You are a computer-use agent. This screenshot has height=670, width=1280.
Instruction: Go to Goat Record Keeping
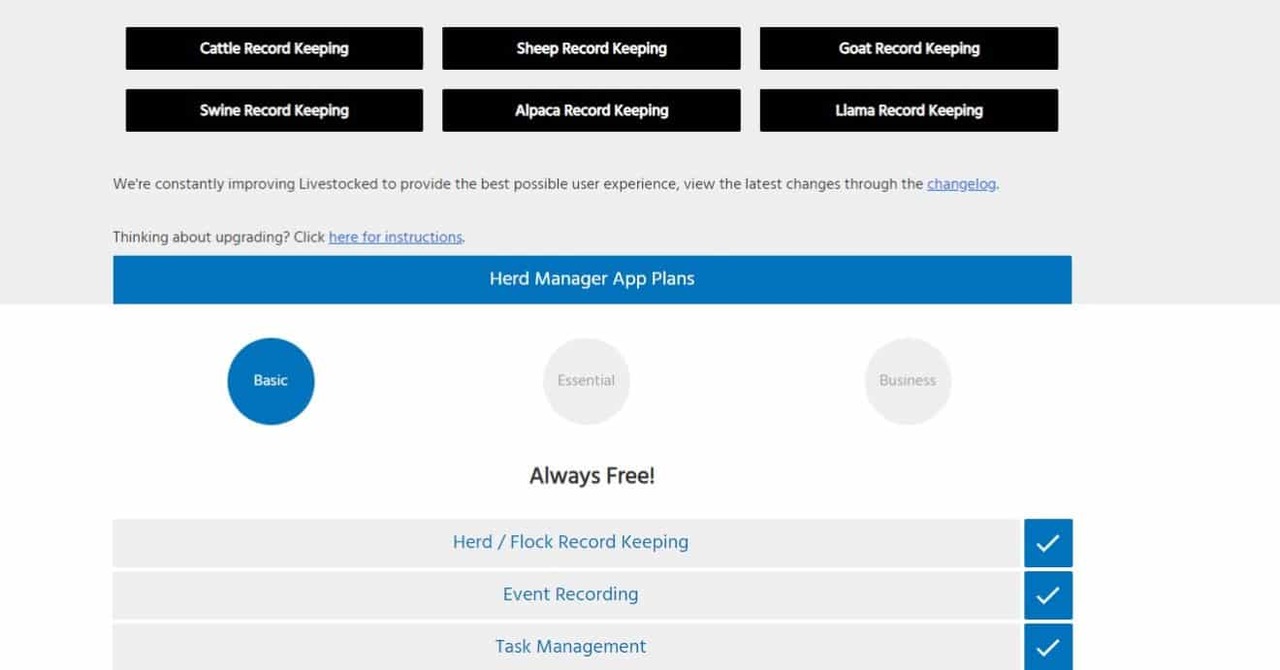(908, 48)
